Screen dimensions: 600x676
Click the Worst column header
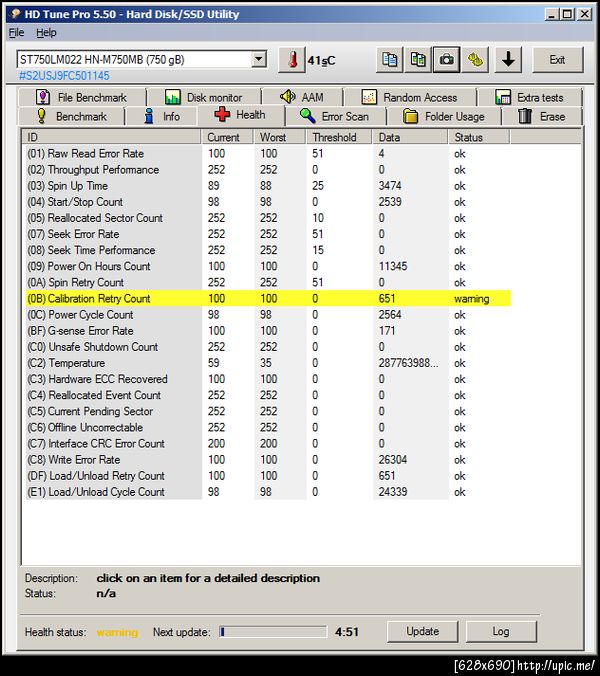[280, 138]
